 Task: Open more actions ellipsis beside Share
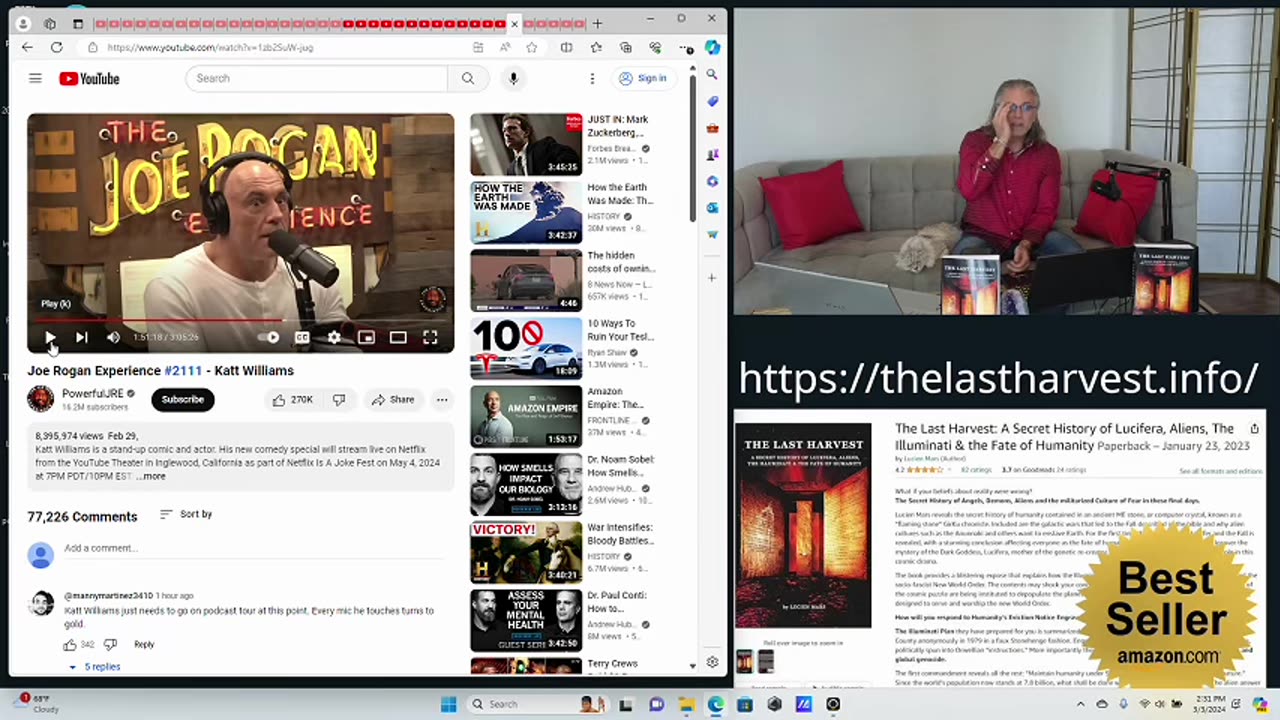pyautogui.click(x=441, y=399)
